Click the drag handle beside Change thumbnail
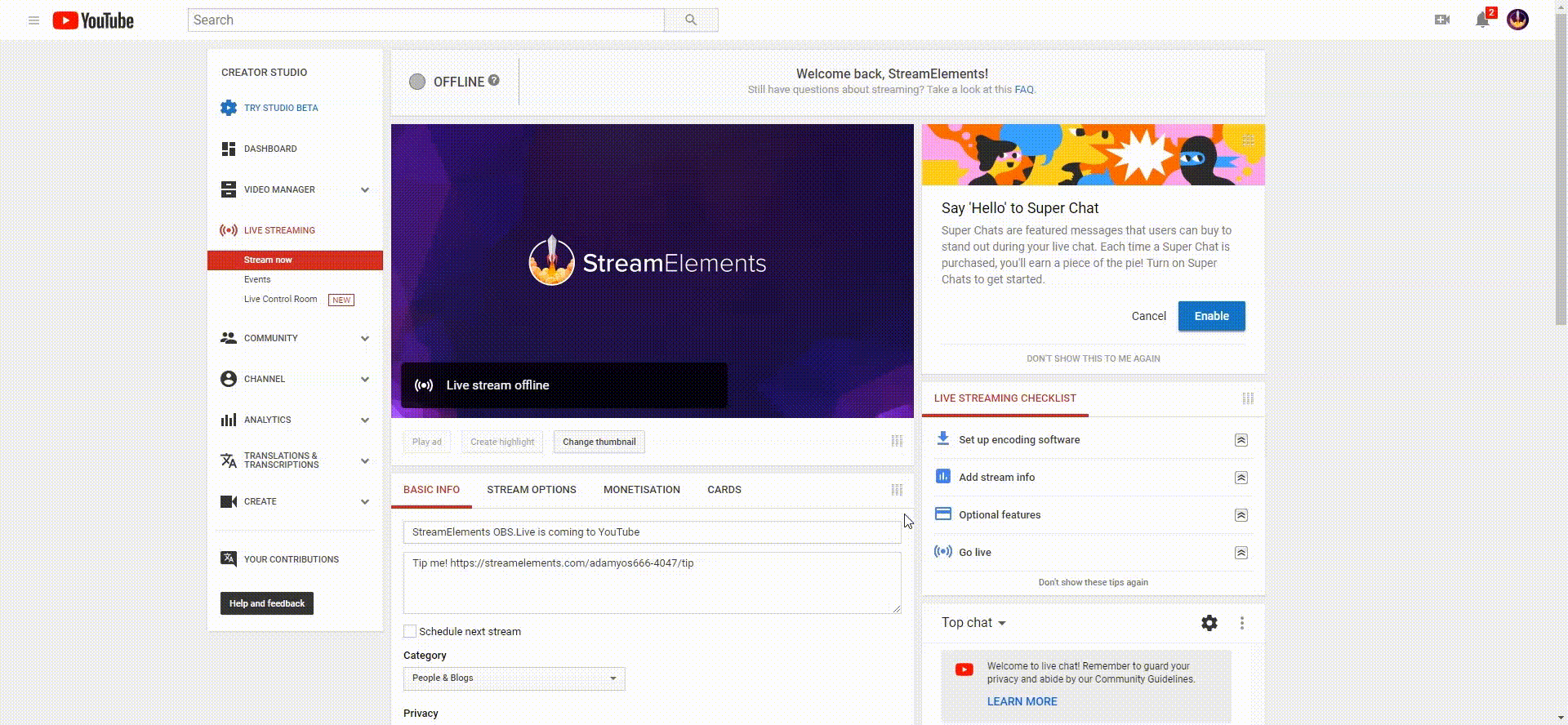Viewport: 1568px width, 725px height. point(897,441)
